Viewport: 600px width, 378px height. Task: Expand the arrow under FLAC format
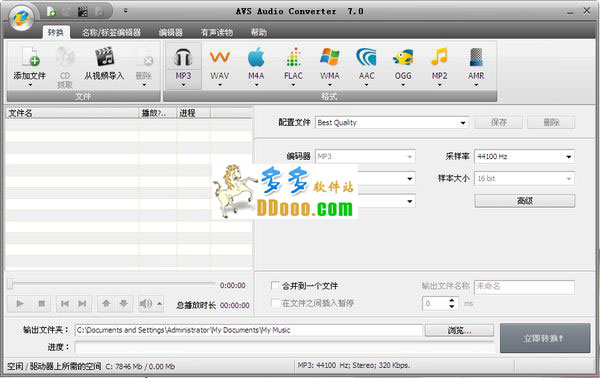click(293, 85)
